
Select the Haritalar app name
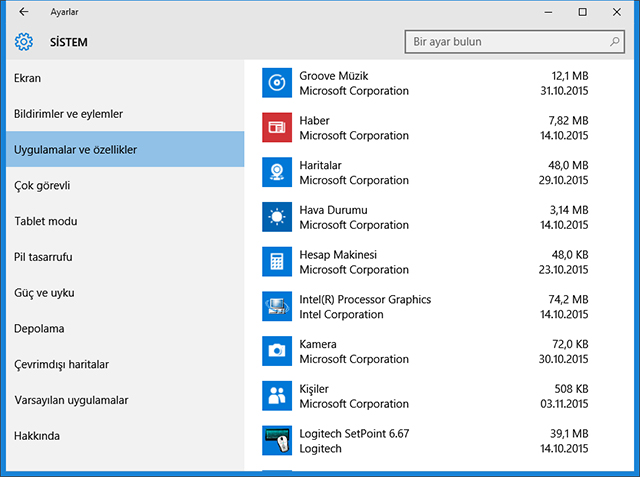320,165
